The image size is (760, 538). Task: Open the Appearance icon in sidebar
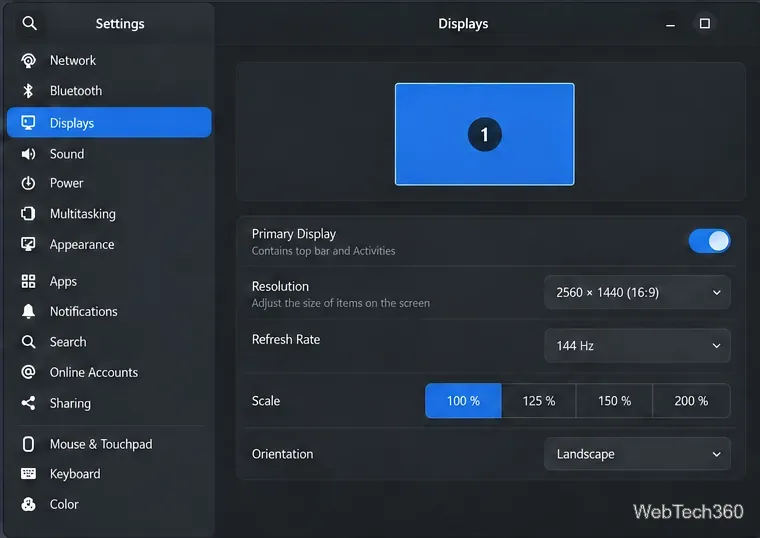28,244
